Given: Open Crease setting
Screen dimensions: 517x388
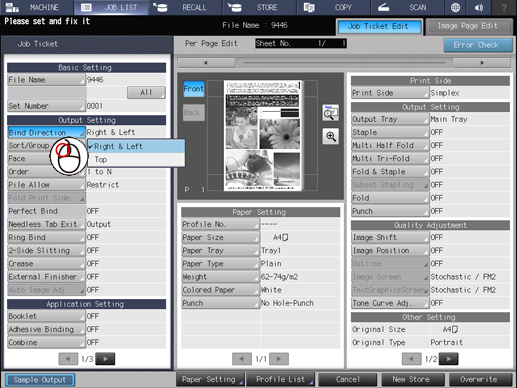Looking at the screenshot, I should click(x=46, y=264).
